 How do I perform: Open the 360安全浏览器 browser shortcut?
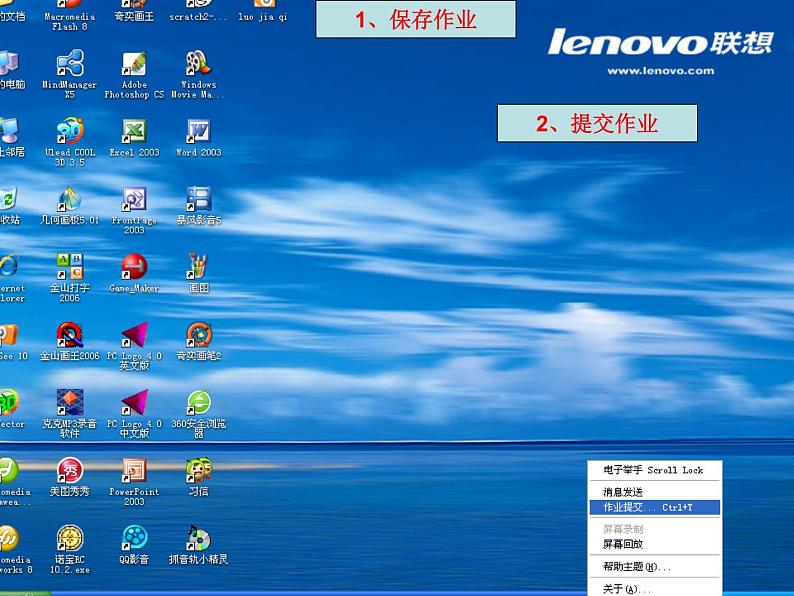point(198,404)
